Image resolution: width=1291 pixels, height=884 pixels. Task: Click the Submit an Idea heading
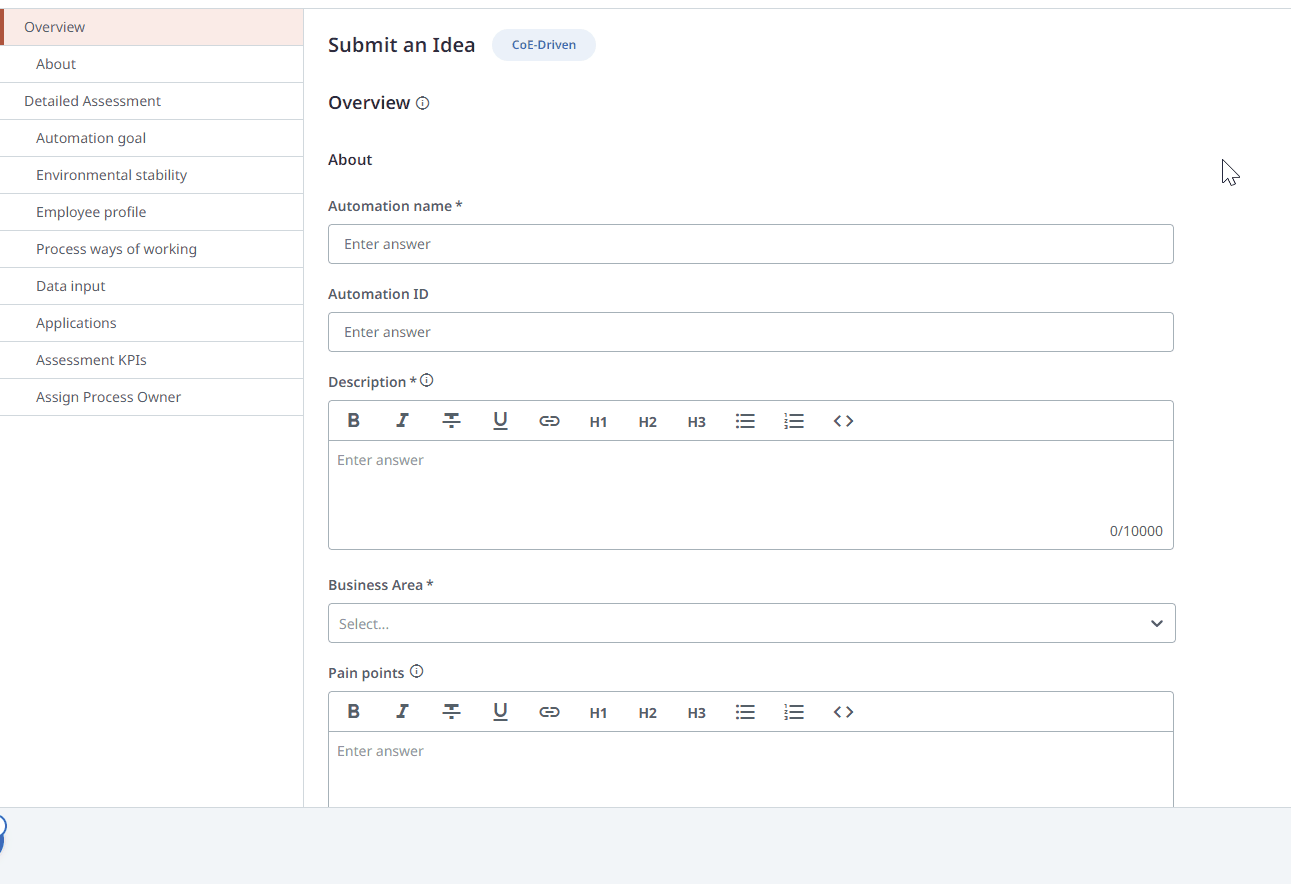pos(402,45)
